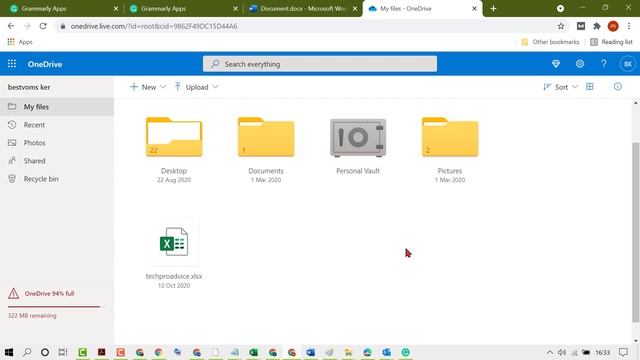Click the OneDrive premium diamond icon
Viewport: 640px width, 360px height.
pyautogui.click(x=556, y=64)
